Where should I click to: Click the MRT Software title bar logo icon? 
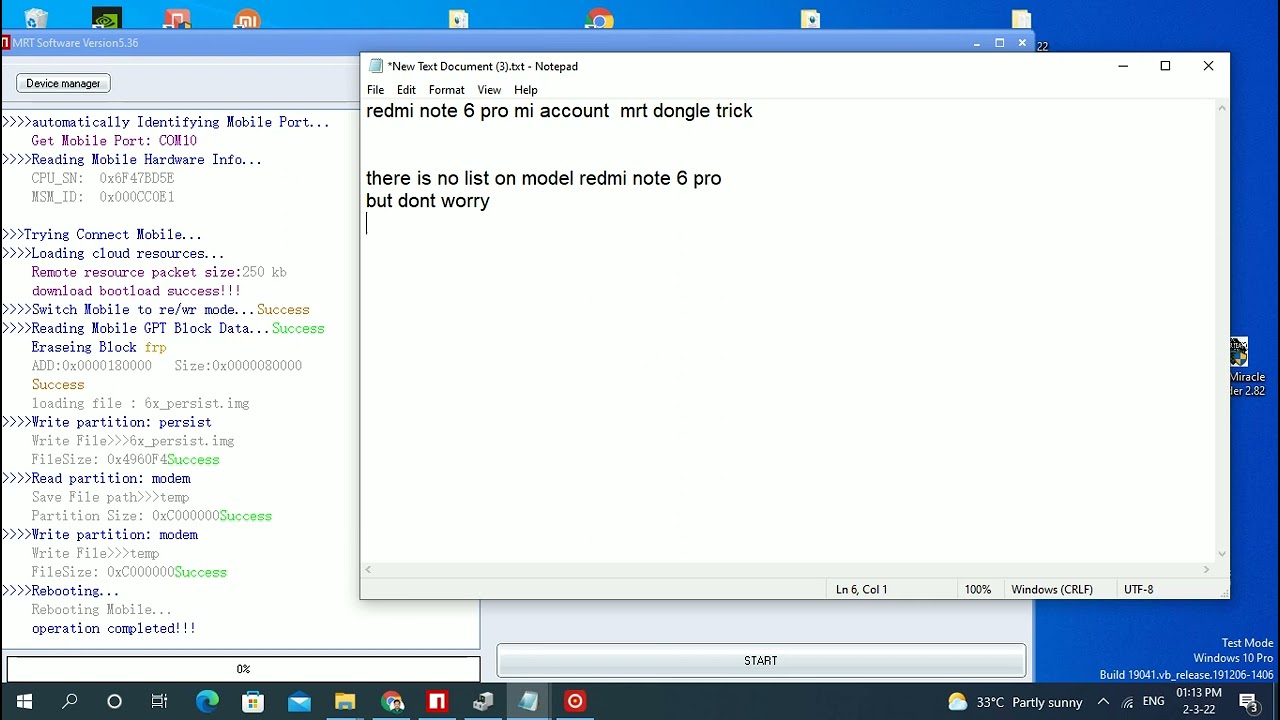[x=5, y=43]
